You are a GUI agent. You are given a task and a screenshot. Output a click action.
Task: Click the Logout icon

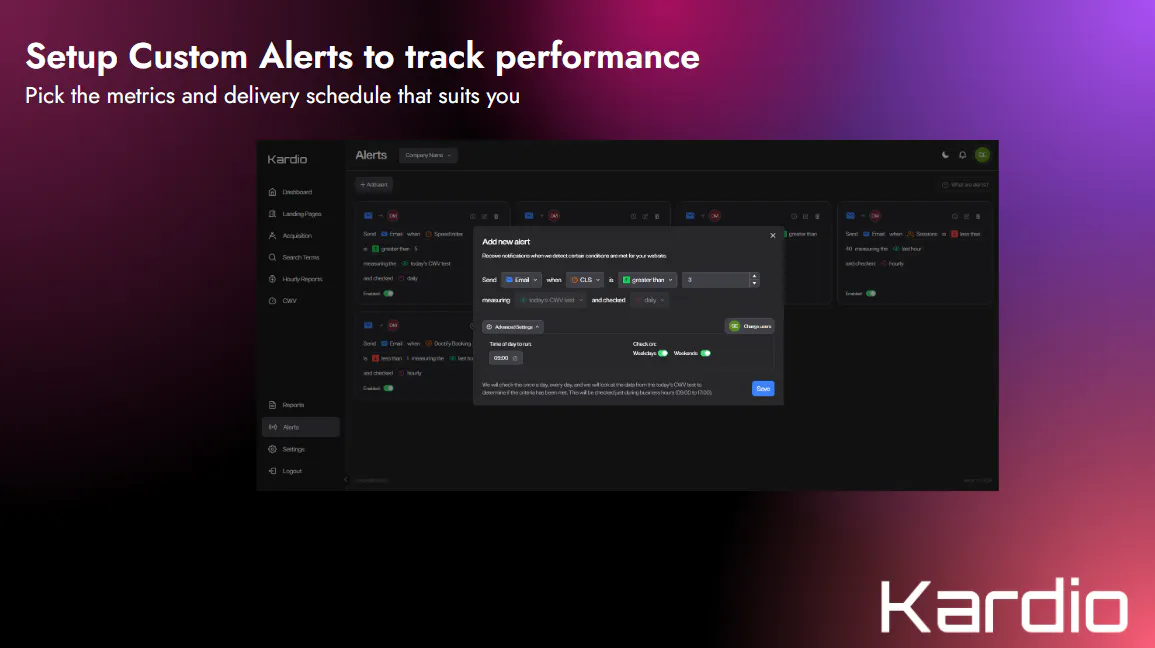click(x=273, y=471)
